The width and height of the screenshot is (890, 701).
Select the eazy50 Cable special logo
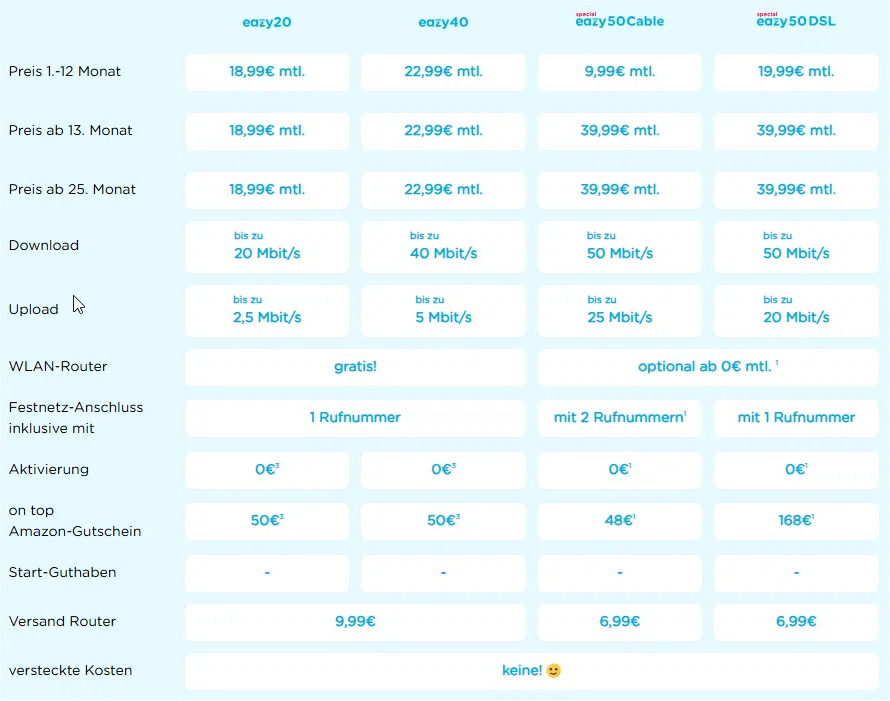619,21
